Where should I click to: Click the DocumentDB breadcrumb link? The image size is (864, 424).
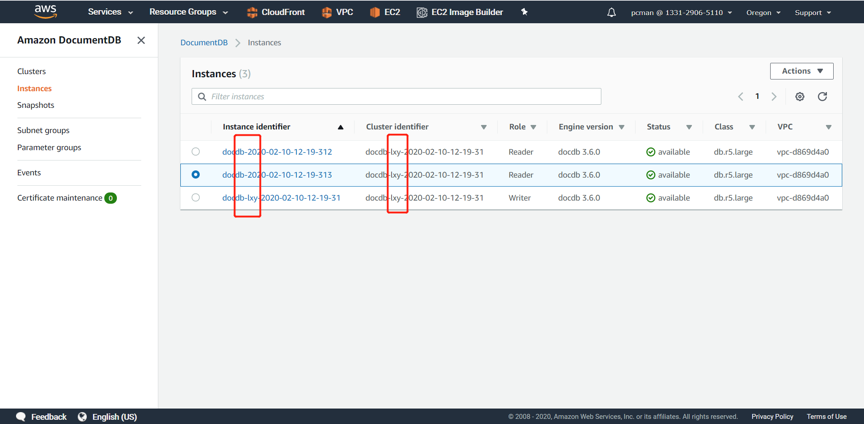point(204,43)
